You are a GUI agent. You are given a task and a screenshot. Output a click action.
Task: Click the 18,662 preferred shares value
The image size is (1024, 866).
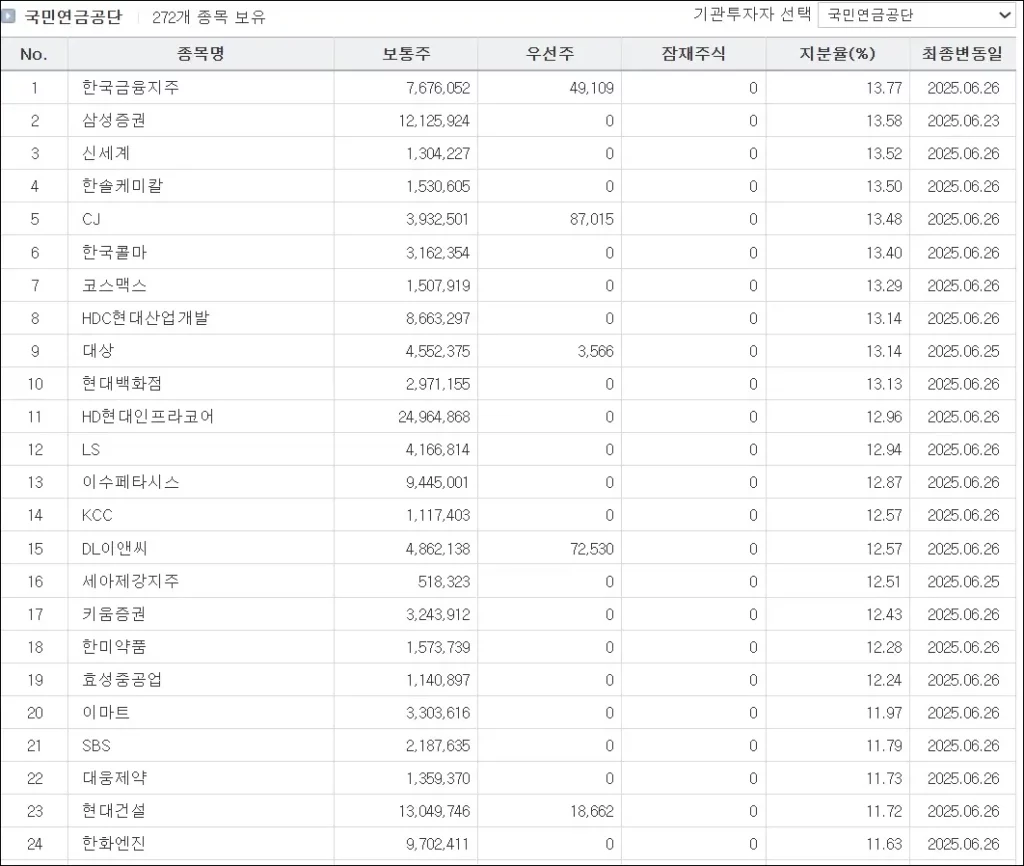tap(591, 811)
